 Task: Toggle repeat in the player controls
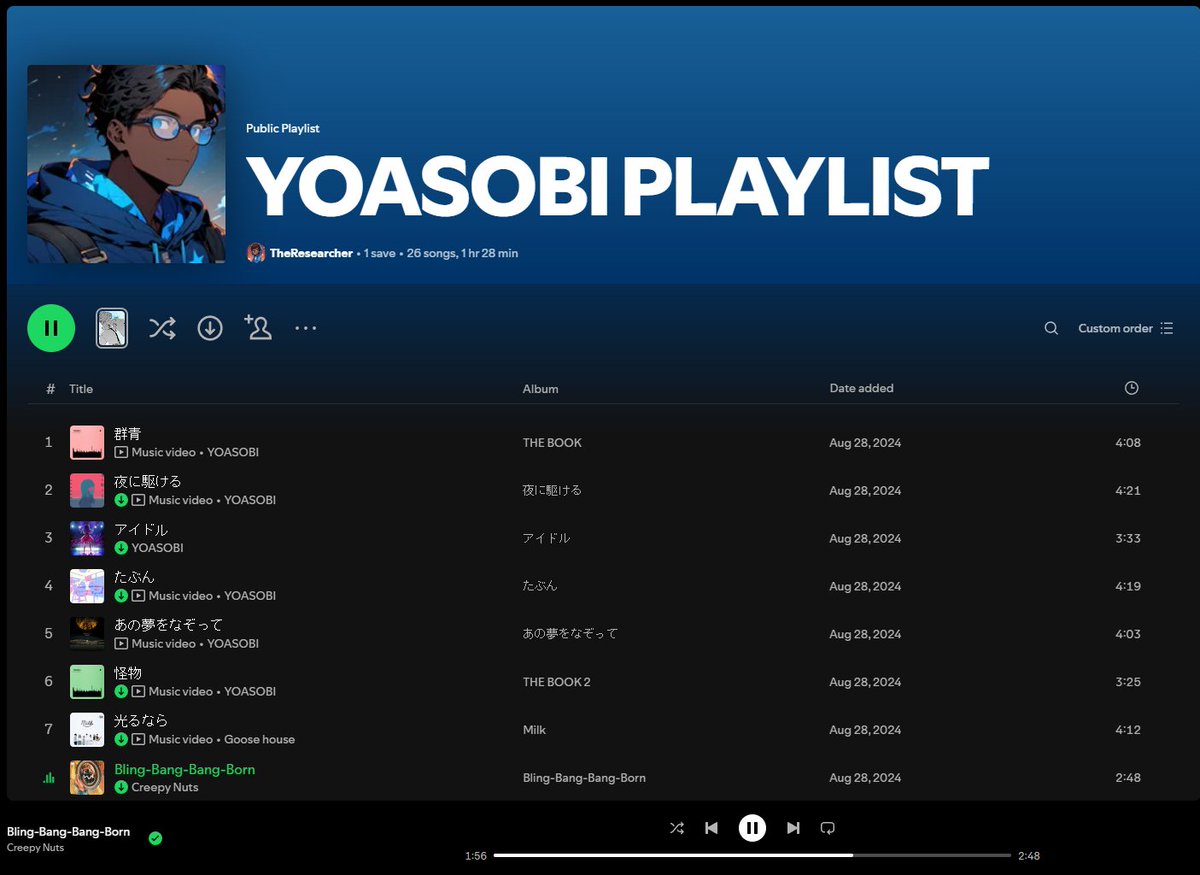[x=827, y=828]
